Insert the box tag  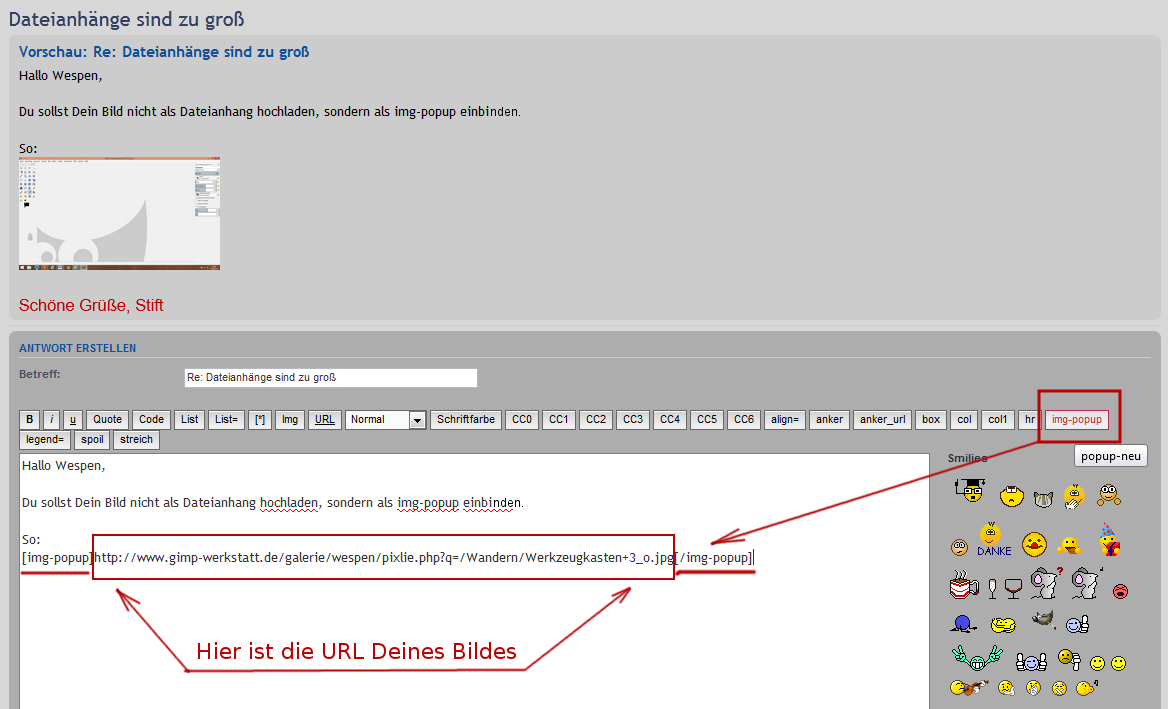(931, 419)
